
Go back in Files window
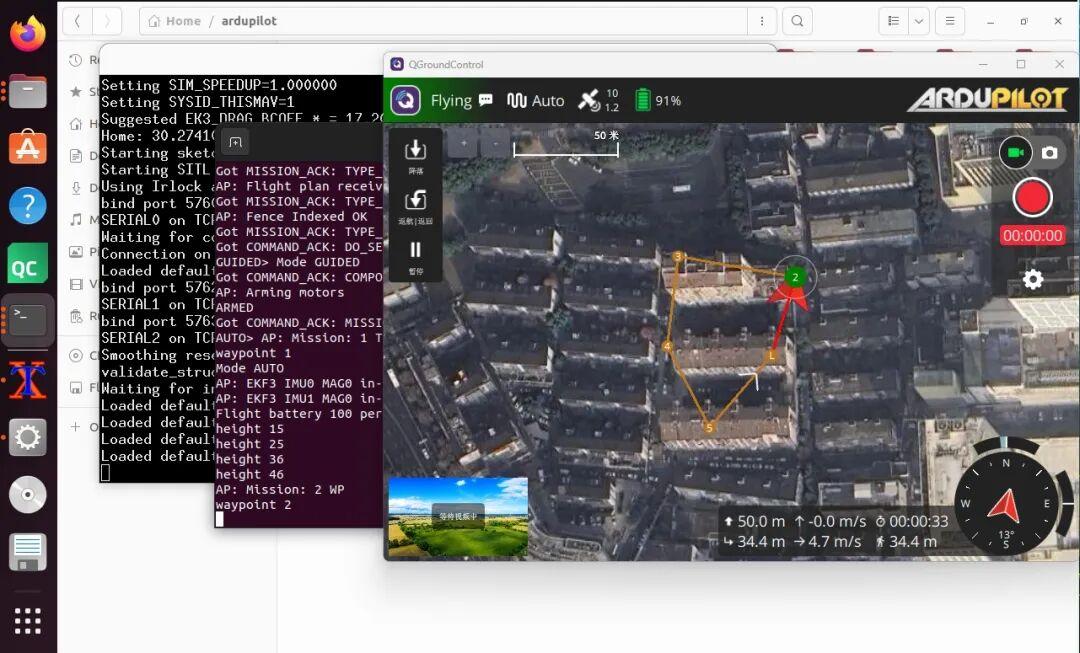pos(77,21)
